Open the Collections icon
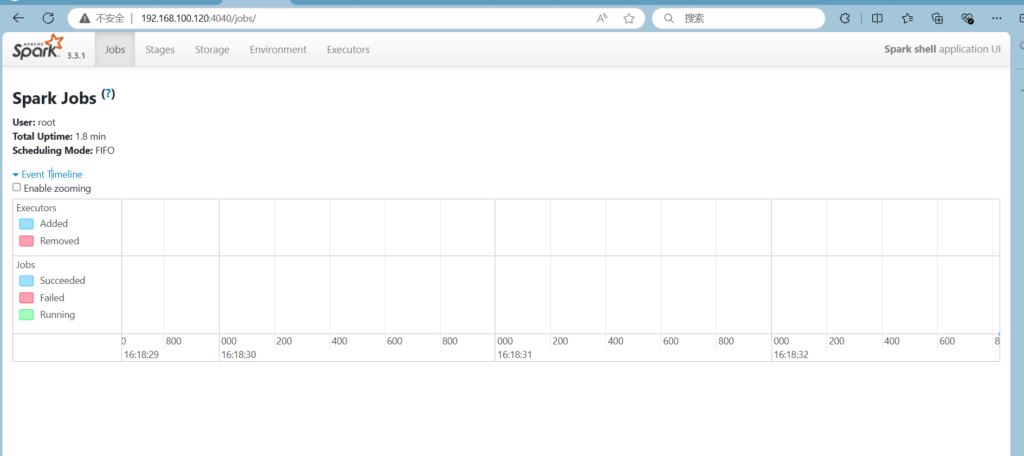1024x456 pixels. 937,18
